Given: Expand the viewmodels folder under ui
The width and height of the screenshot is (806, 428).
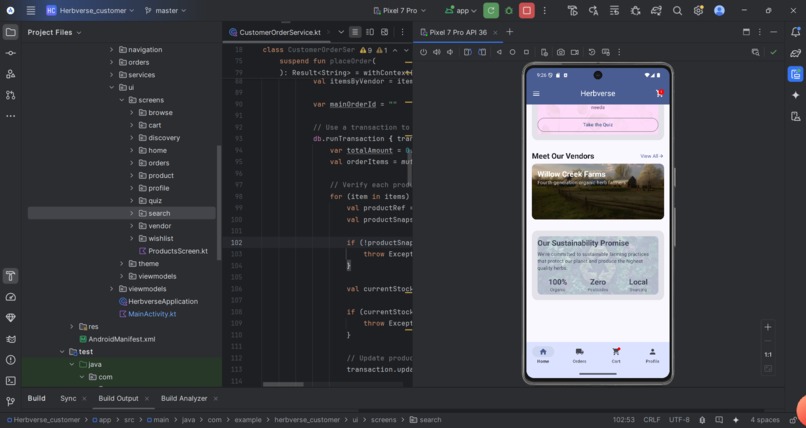Looking at the screenshot, I should coord(122,276).
